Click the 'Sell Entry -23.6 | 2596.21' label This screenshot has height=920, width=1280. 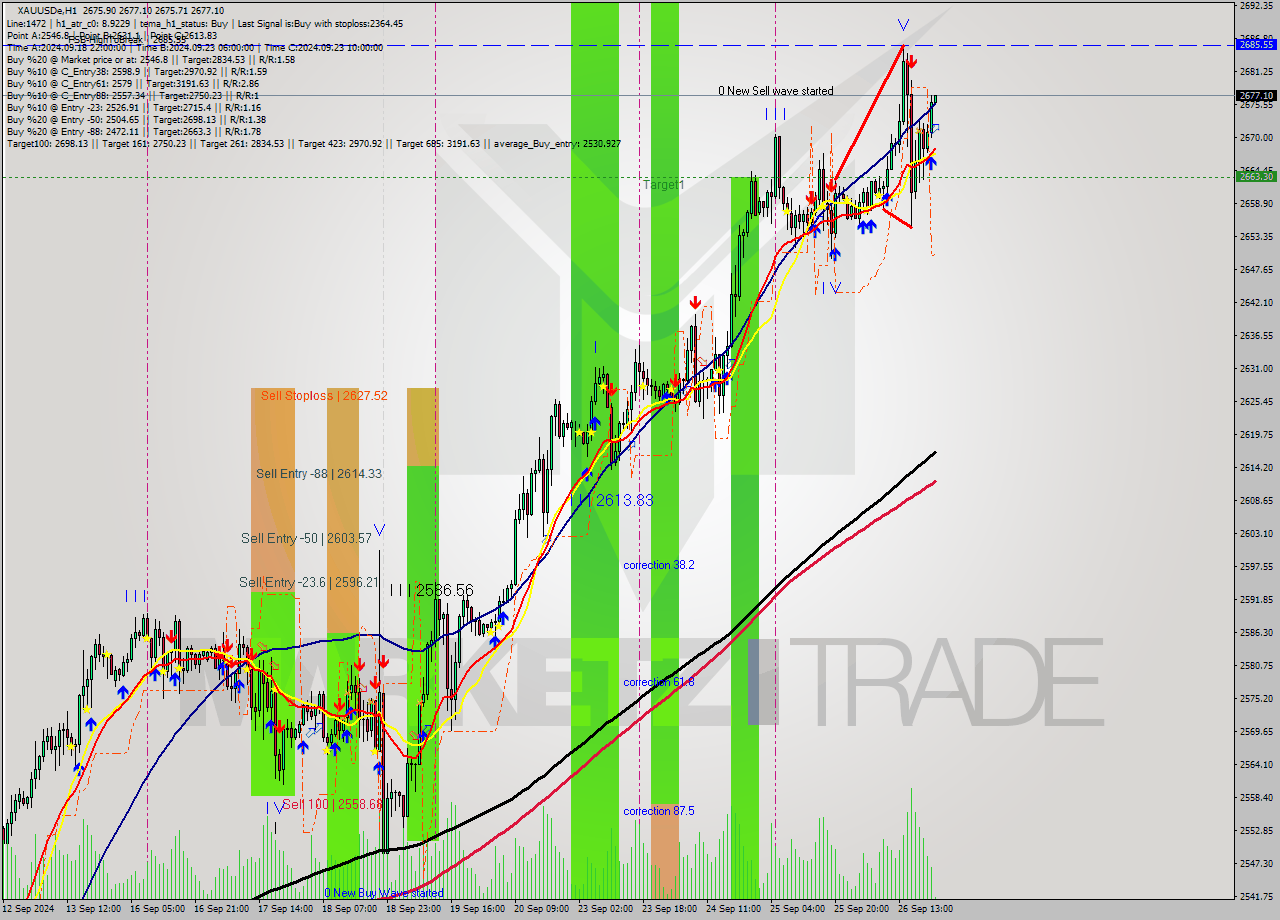point(308,582)
